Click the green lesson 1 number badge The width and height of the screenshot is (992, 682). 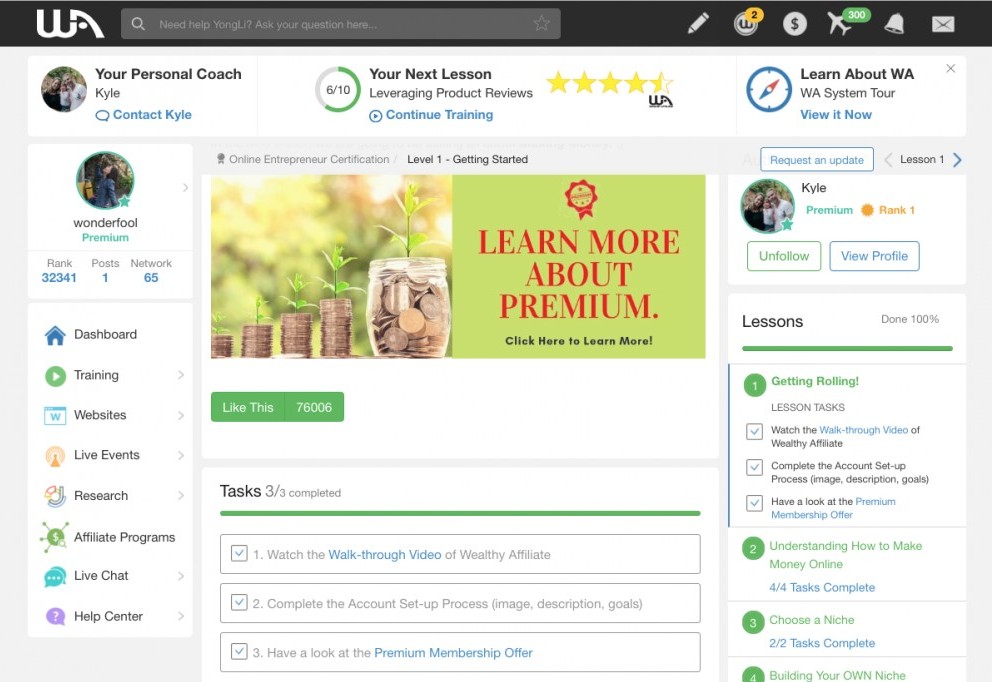754,385
